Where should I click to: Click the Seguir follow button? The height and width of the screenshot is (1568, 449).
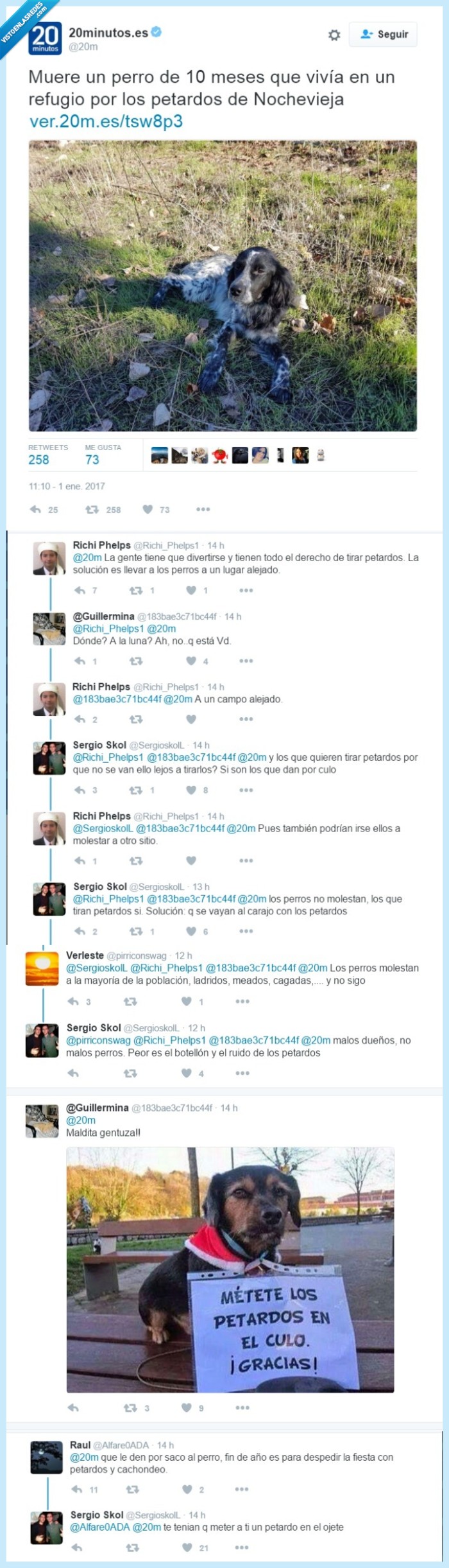(384, 35)
